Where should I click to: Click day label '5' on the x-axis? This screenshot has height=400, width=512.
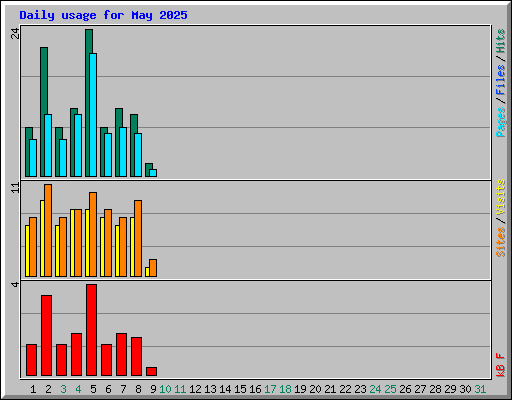click(x=93, y=389)
